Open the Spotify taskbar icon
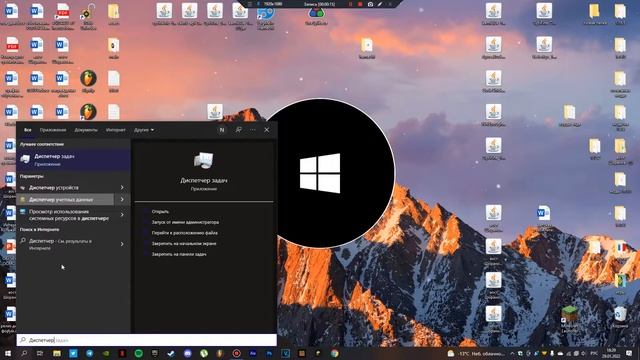The image size is (640, 360). click(138, 353)
